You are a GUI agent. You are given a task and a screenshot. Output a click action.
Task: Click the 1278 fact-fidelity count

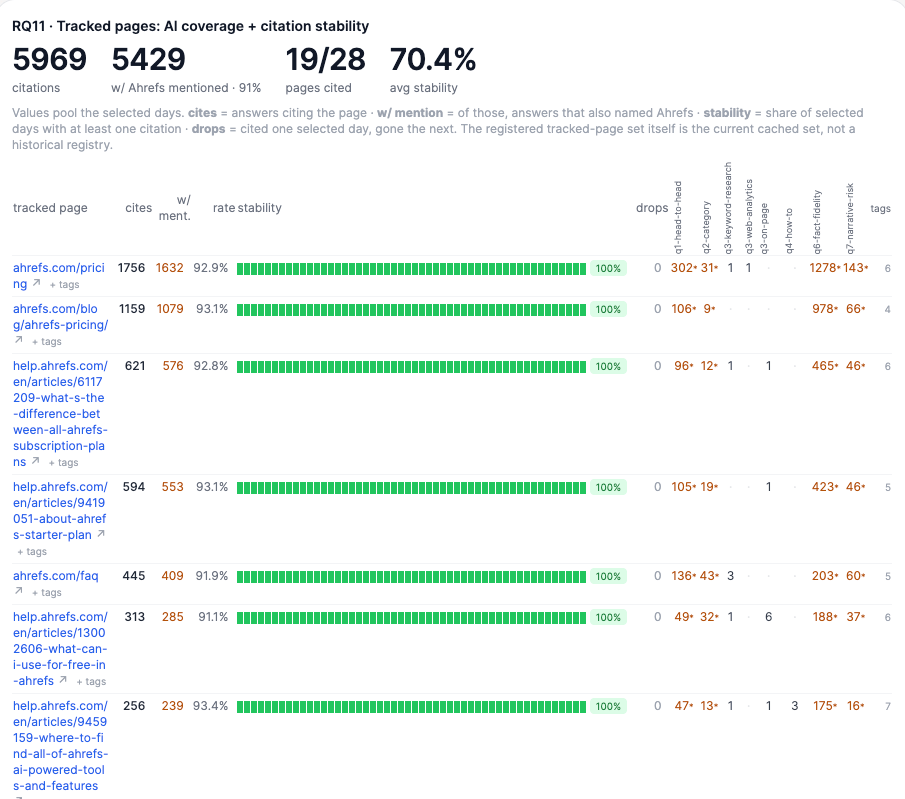pos(824,268)
